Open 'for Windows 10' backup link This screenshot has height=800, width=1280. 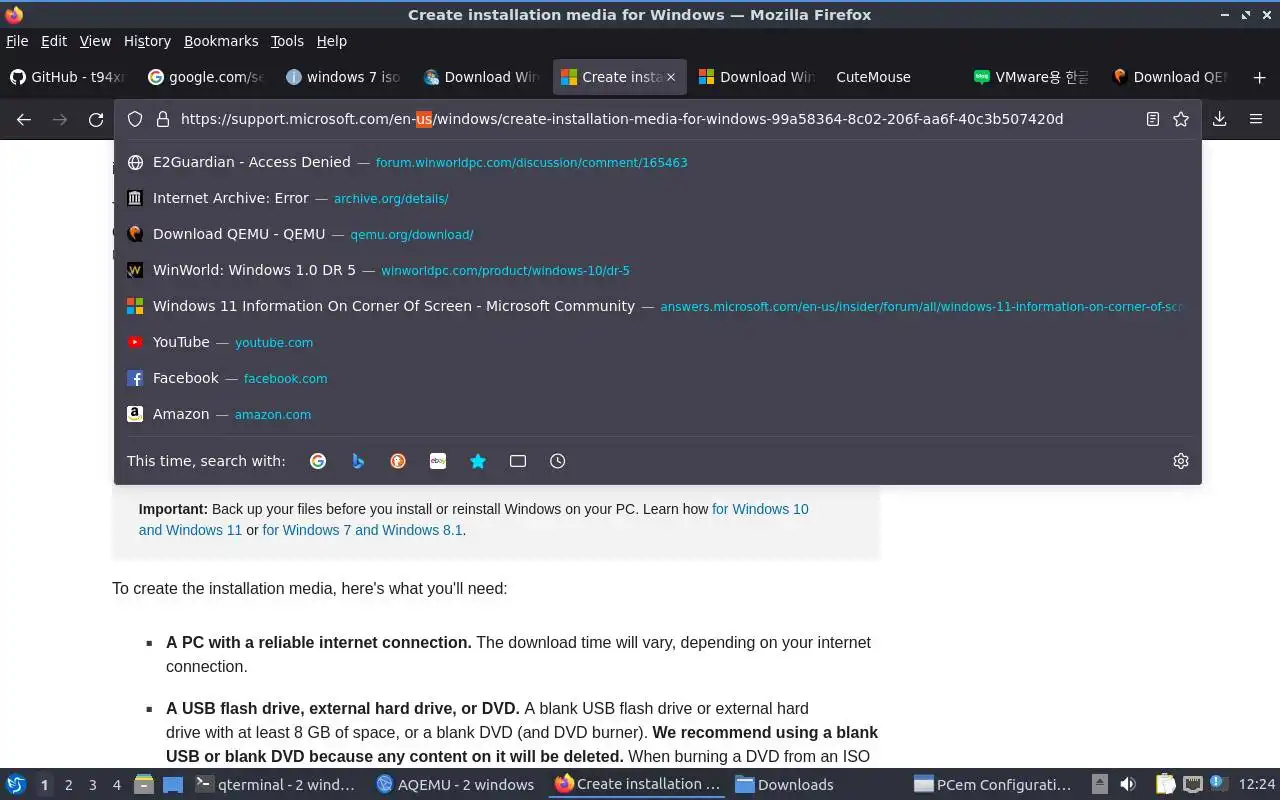(760, 509)
